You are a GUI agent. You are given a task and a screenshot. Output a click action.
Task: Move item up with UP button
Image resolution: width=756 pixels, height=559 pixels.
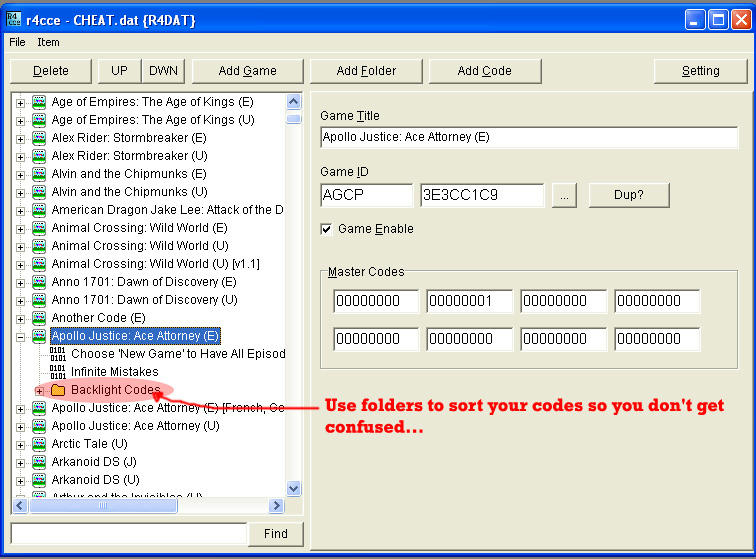pos(119,71)
